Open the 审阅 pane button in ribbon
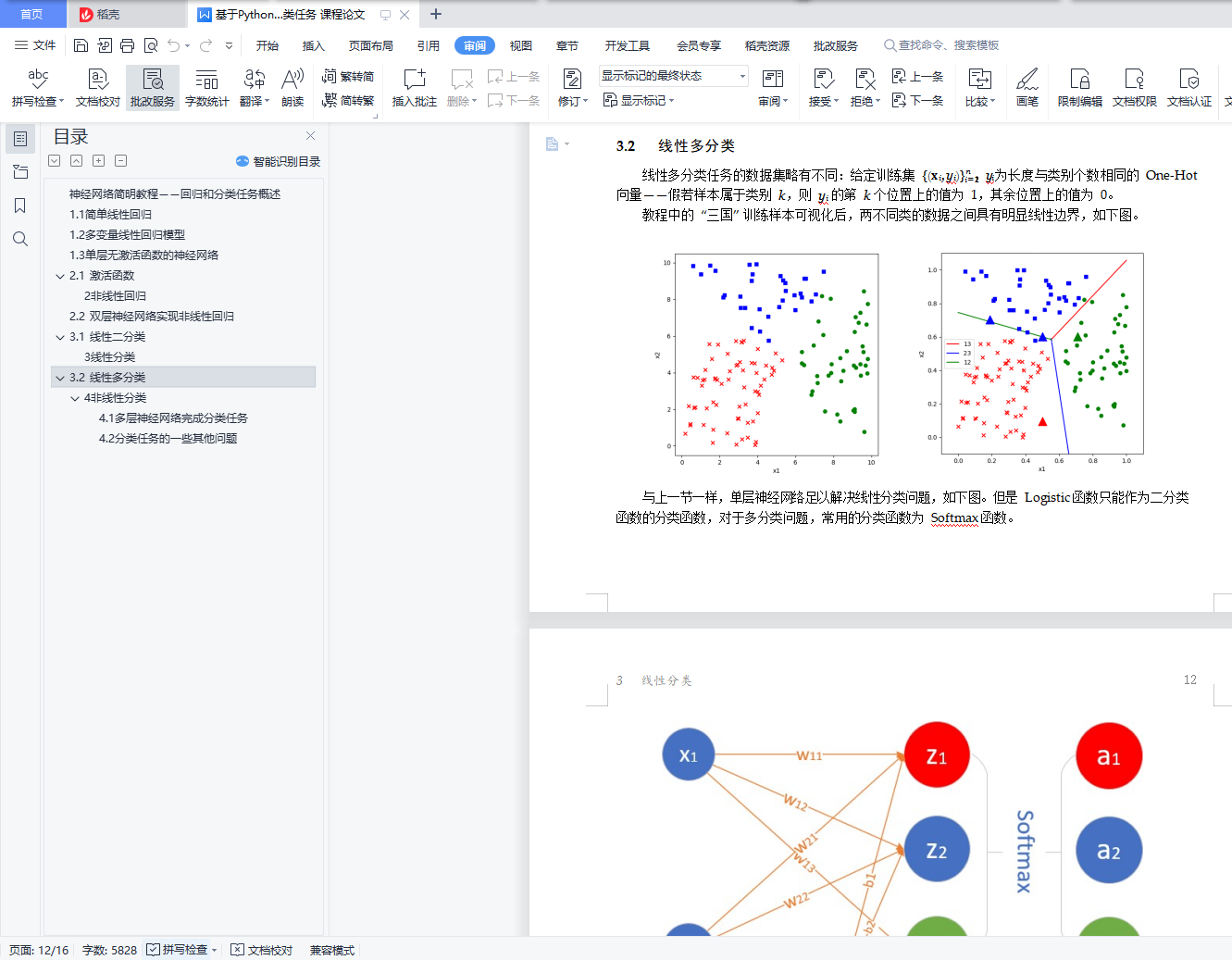 [x=773, y=88]
